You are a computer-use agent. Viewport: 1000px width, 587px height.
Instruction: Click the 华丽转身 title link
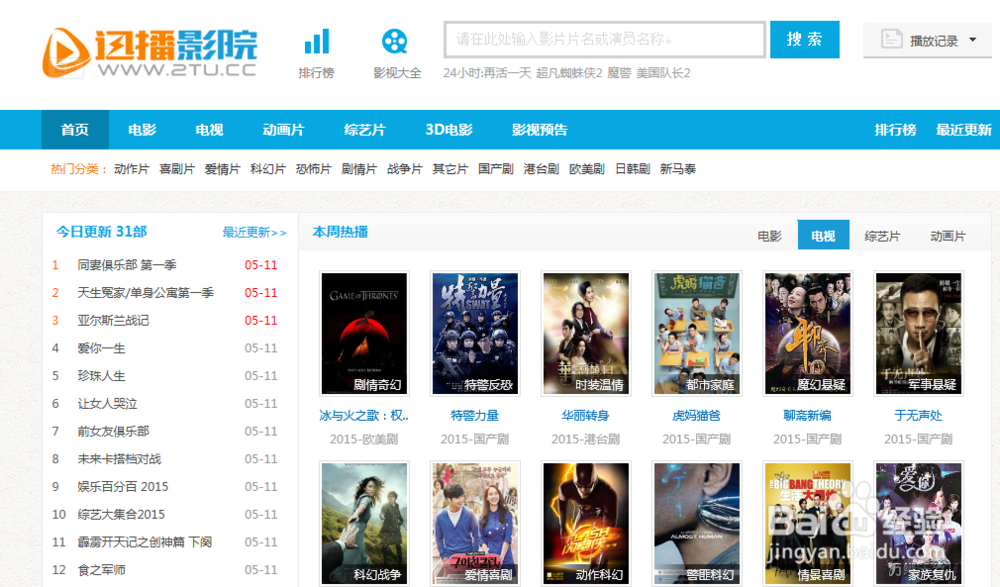(x=585, y=416)
